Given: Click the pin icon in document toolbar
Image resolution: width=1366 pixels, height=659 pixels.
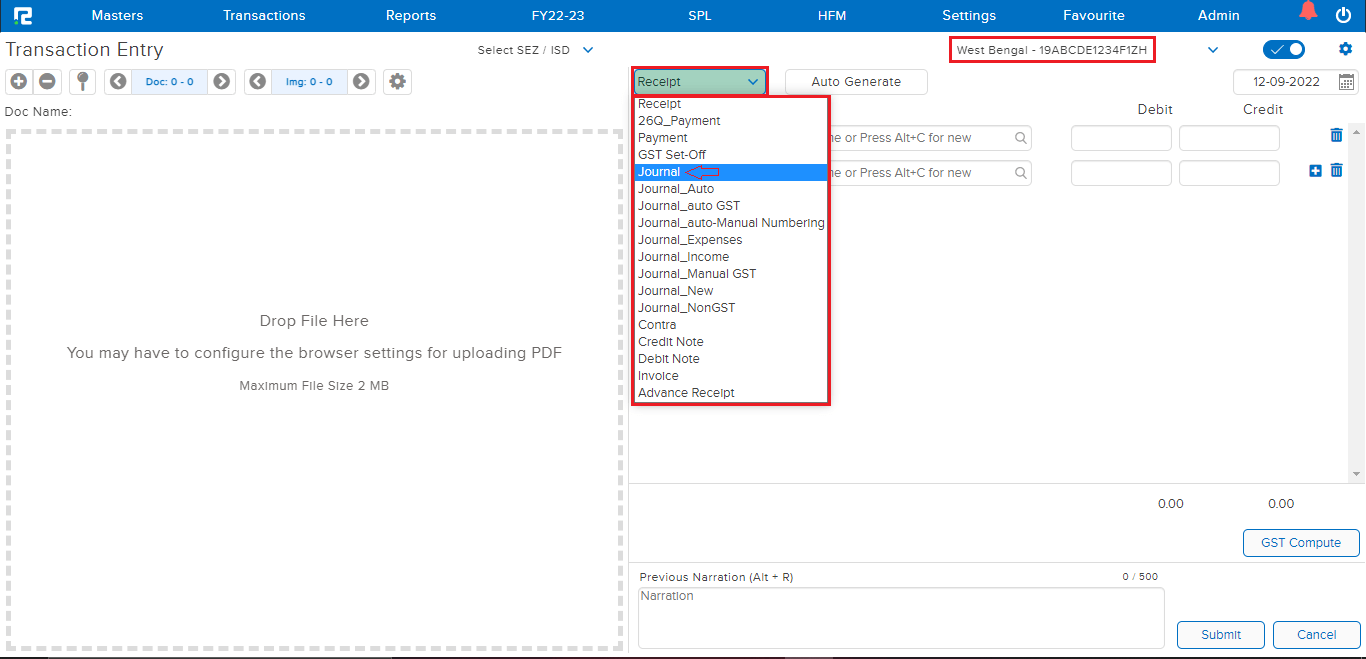Looking at the screenshot, I should (82, 82).
